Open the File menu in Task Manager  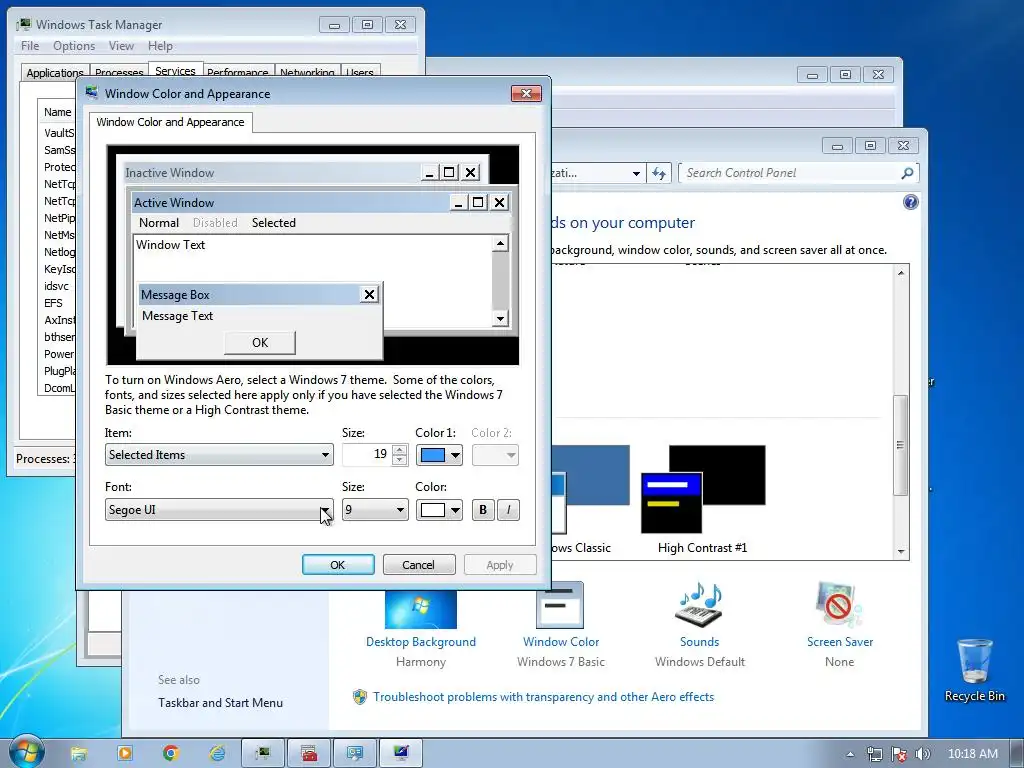coord(30,46)
